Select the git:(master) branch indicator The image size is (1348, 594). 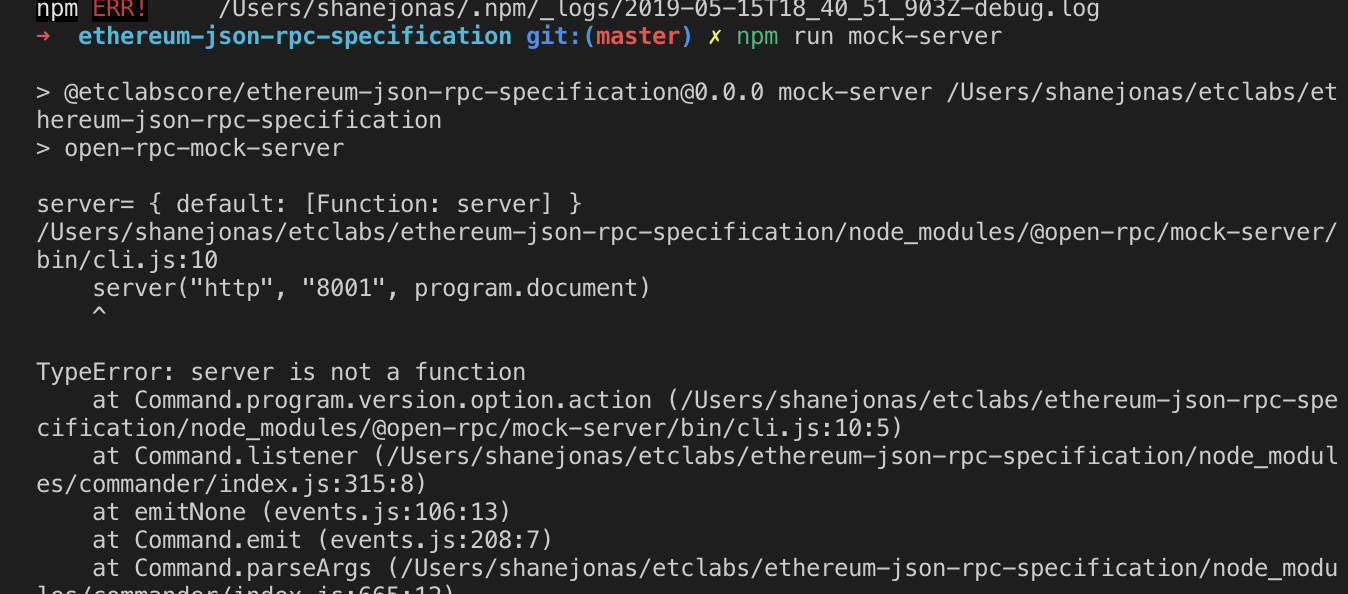point(608,36)
